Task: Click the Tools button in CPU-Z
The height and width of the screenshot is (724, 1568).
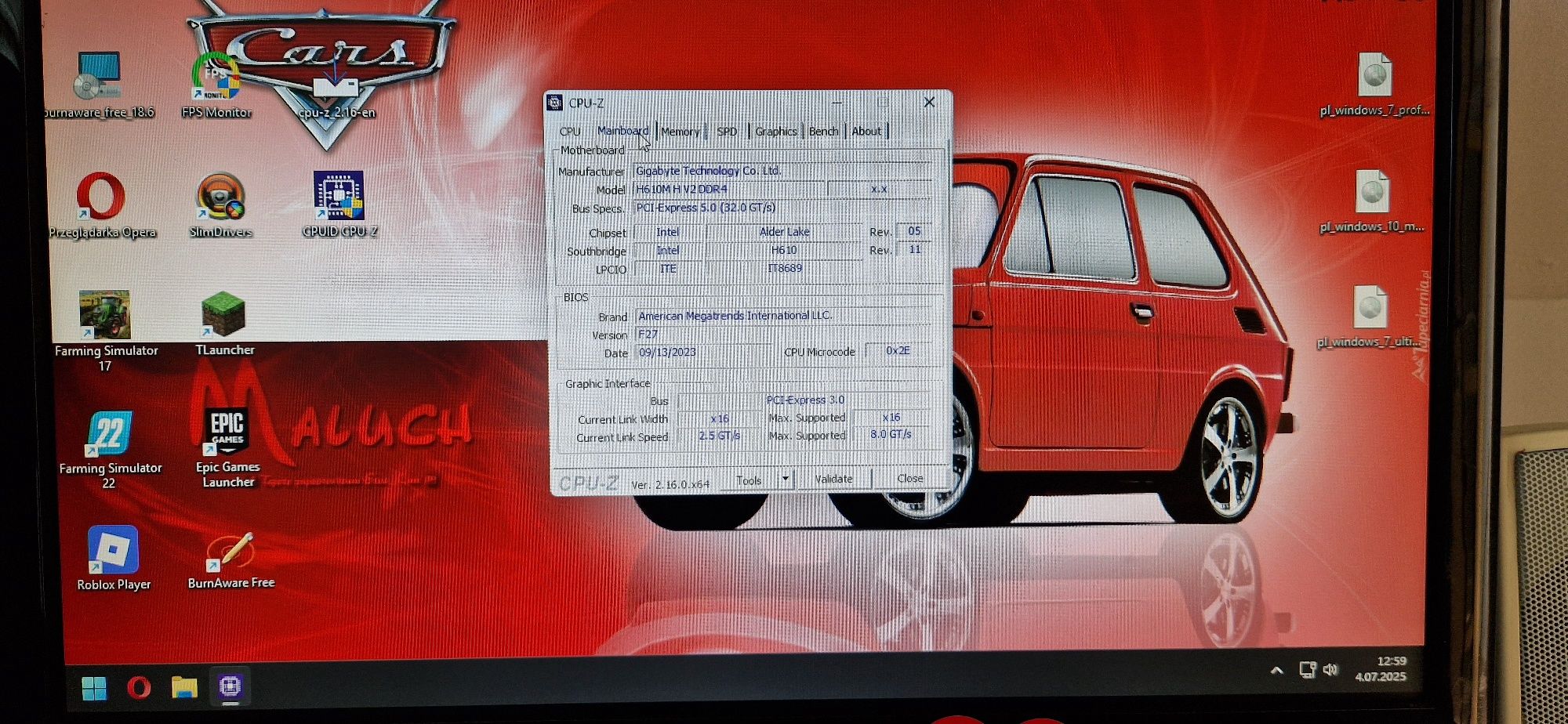Action: point(749,480)
